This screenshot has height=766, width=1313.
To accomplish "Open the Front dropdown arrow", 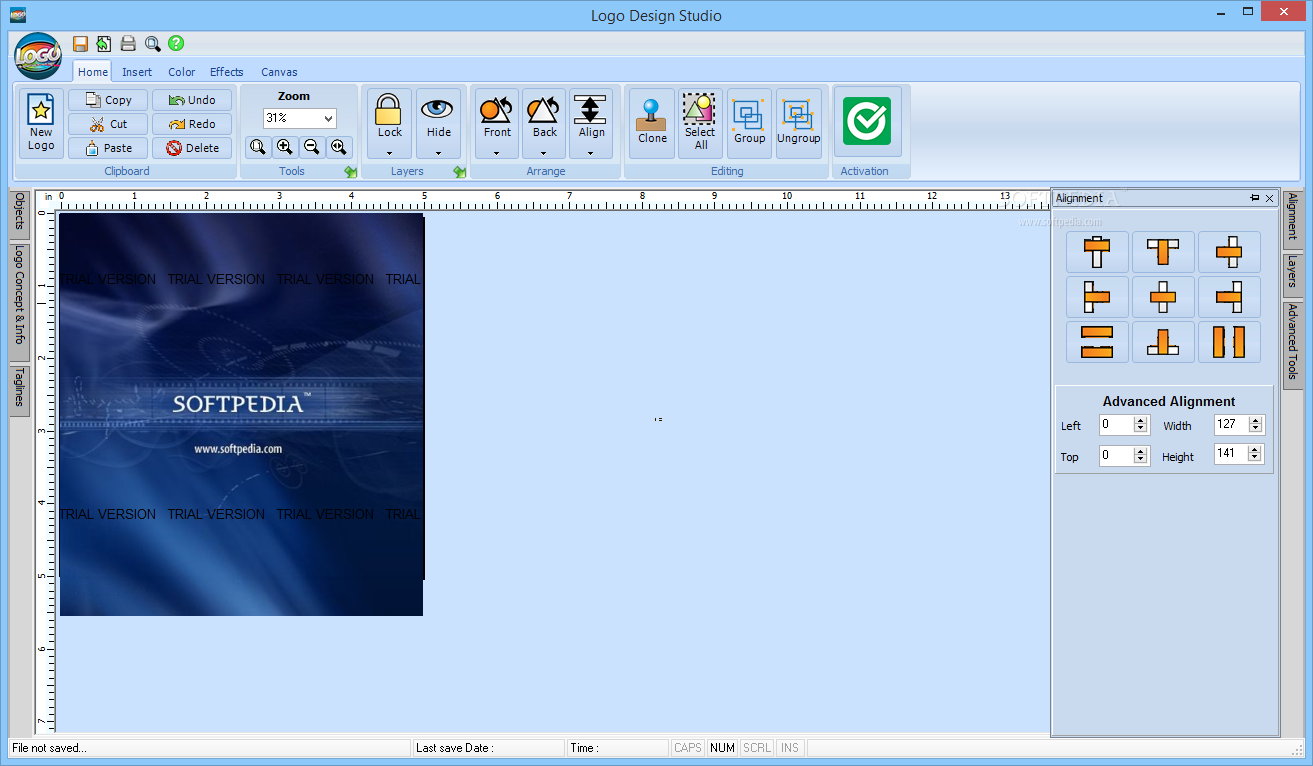I will tap(497, 153).
